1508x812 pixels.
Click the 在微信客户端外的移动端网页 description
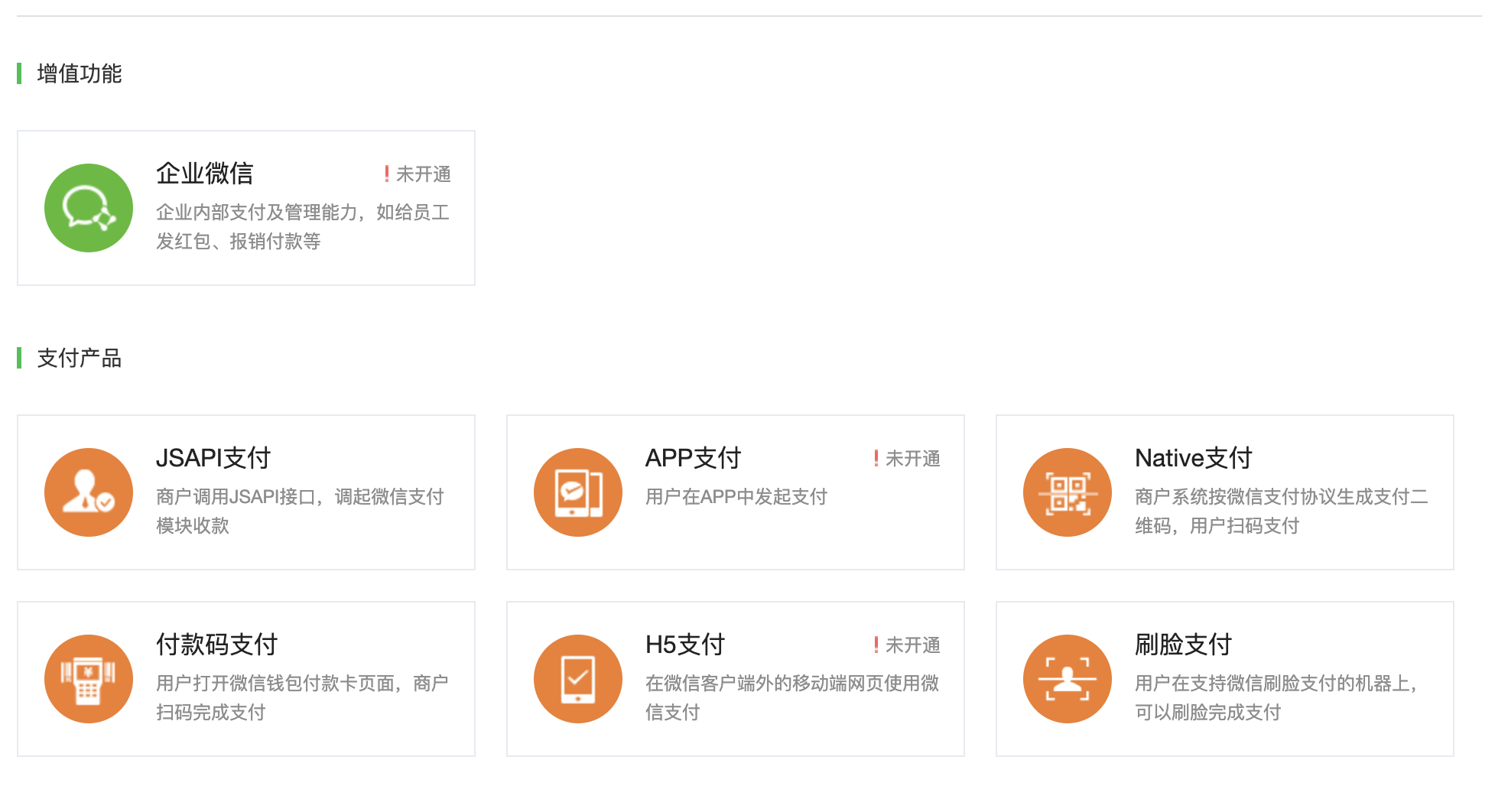click(x=792, y=698)
